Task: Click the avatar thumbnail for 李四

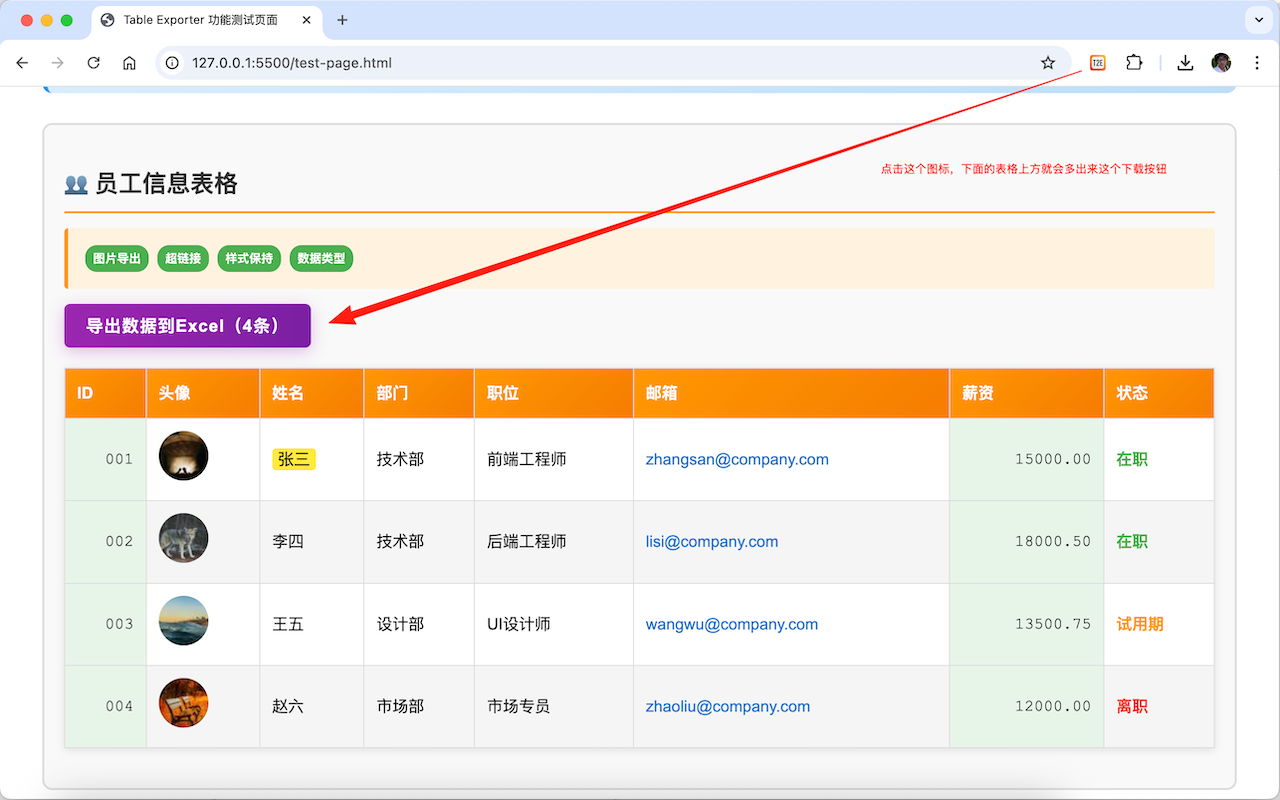Action: [x=183, y=539]
